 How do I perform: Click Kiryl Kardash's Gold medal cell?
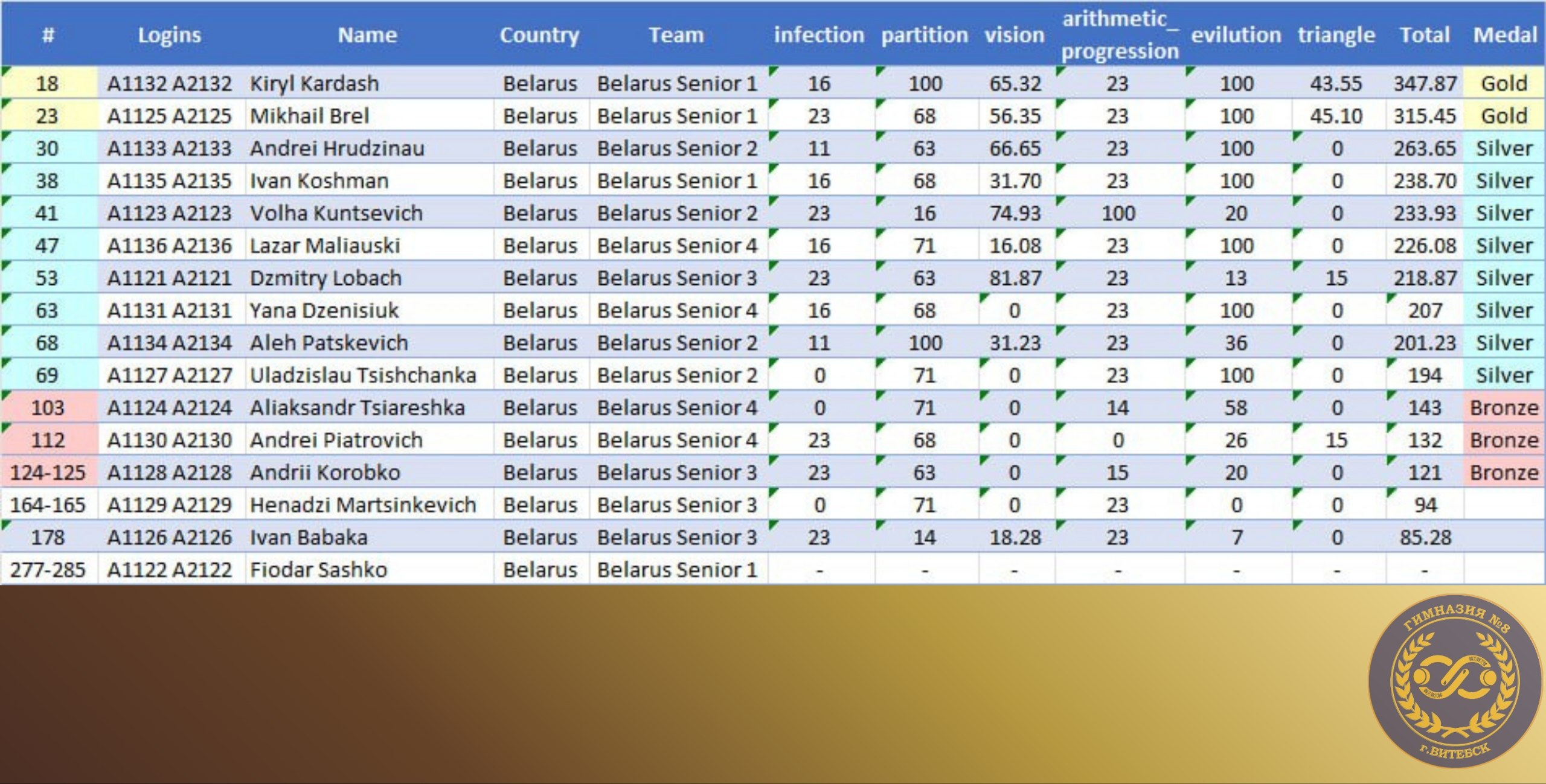(x=1504, y=83)
